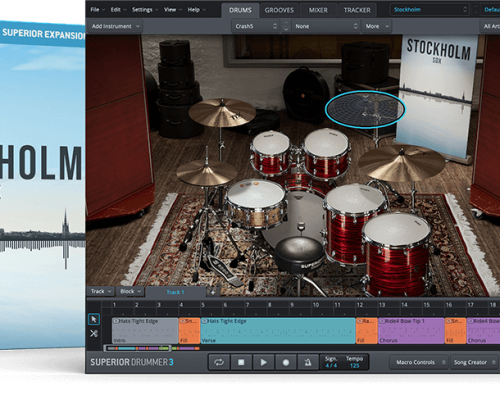Screen dimensions: 500x400
Task: Select the orange Fill block at bar 16
Action: coord(455,331)
